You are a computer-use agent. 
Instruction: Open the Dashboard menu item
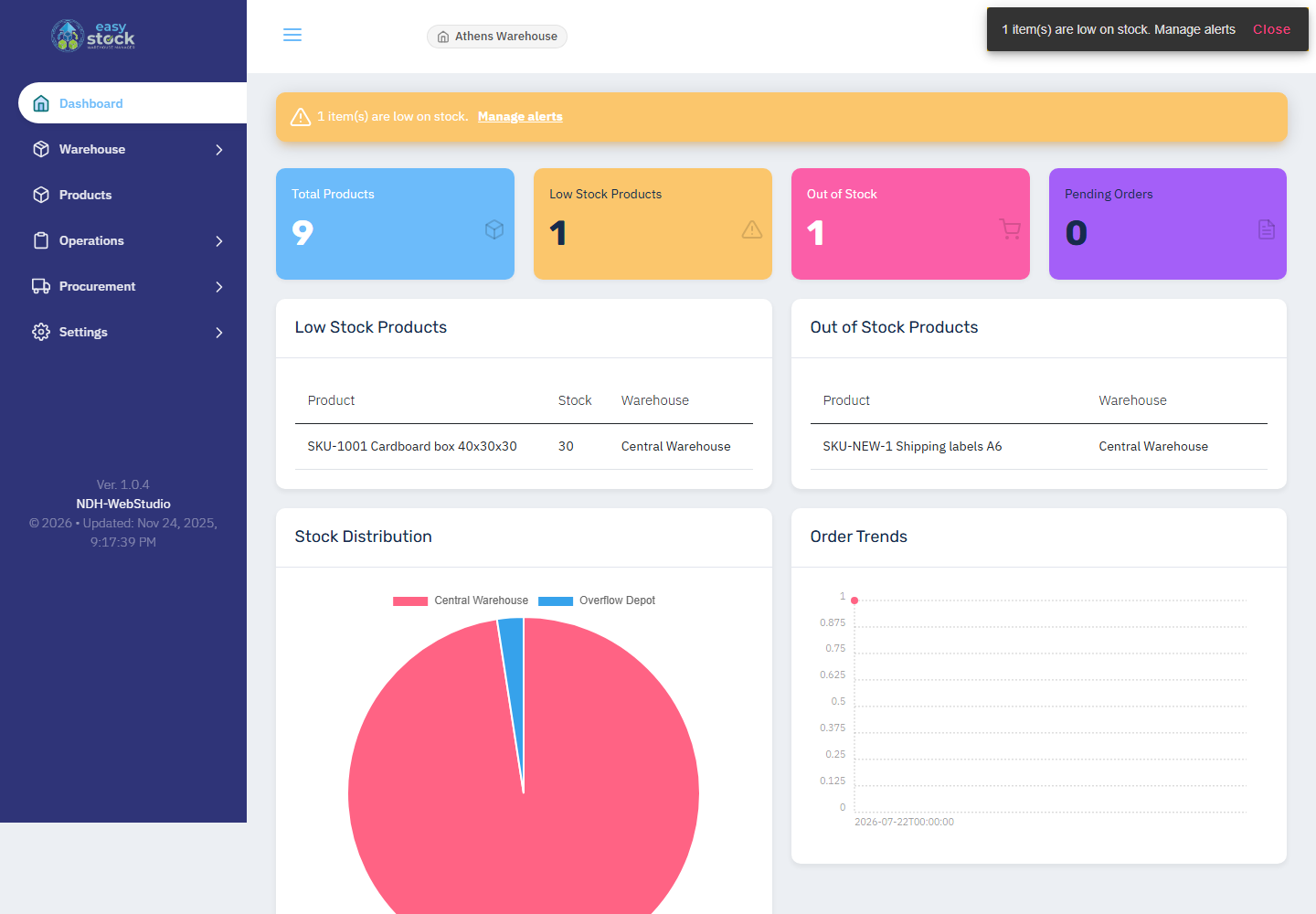coord(133,103)
